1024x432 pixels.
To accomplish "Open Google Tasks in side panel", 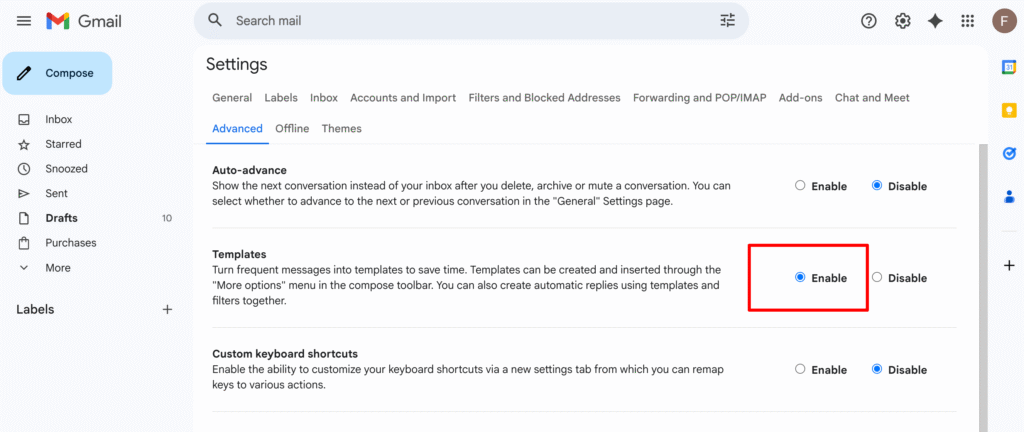I will 1009,153.
